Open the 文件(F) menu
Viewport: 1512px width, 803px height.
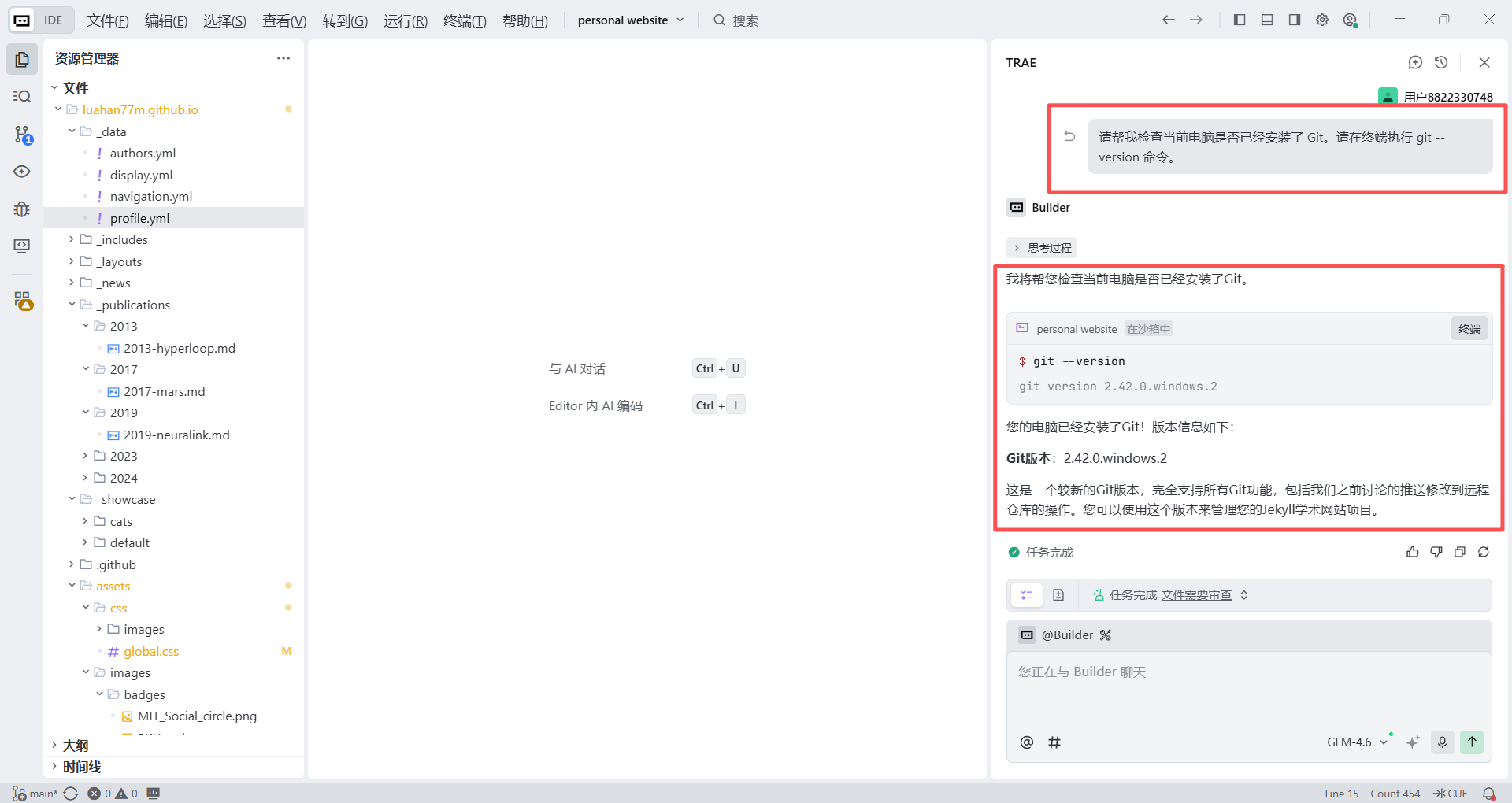tap(107, 20)
